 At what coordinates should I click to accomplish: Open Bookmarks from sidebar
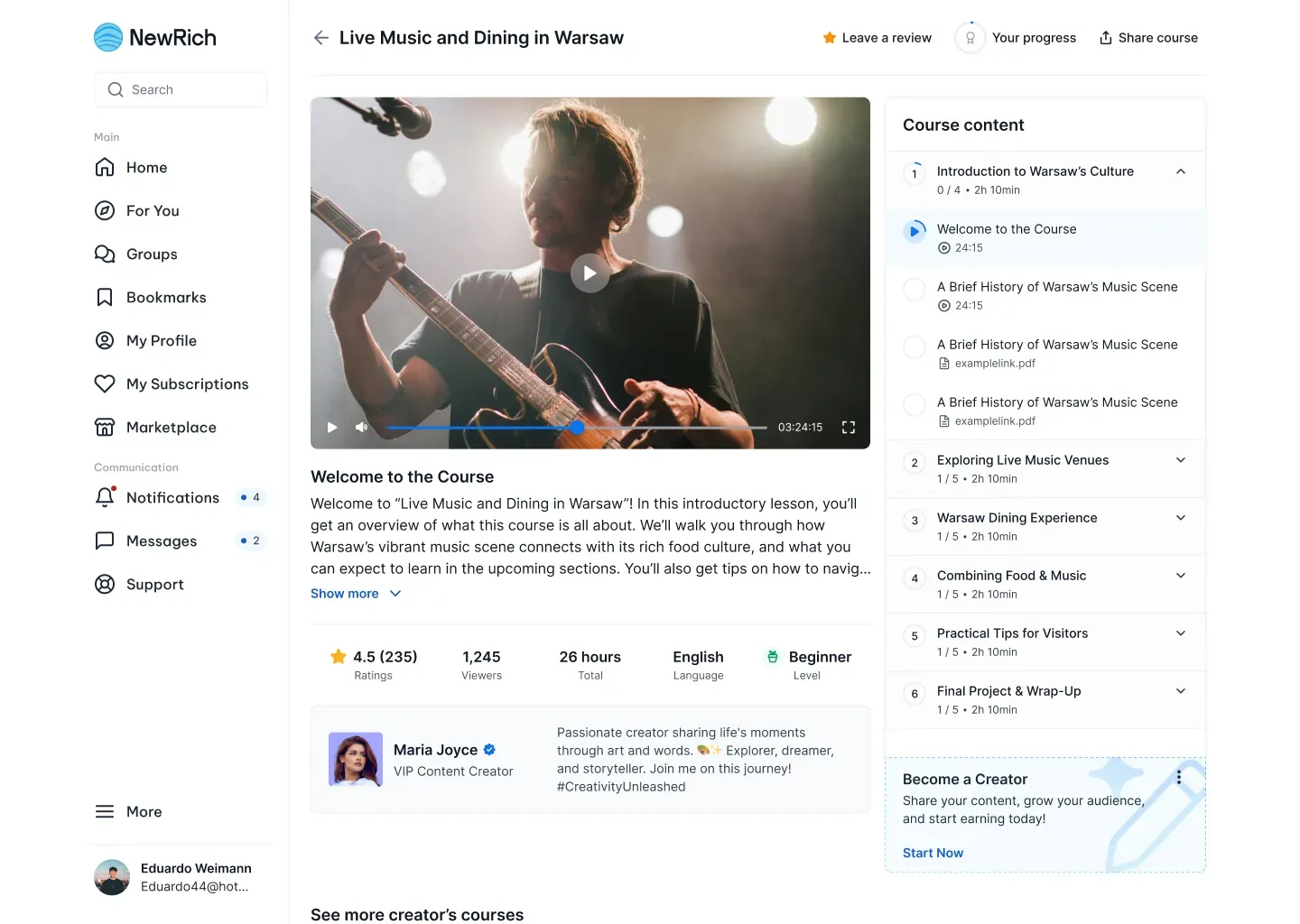pyautogui.click(x=166, y=297)
